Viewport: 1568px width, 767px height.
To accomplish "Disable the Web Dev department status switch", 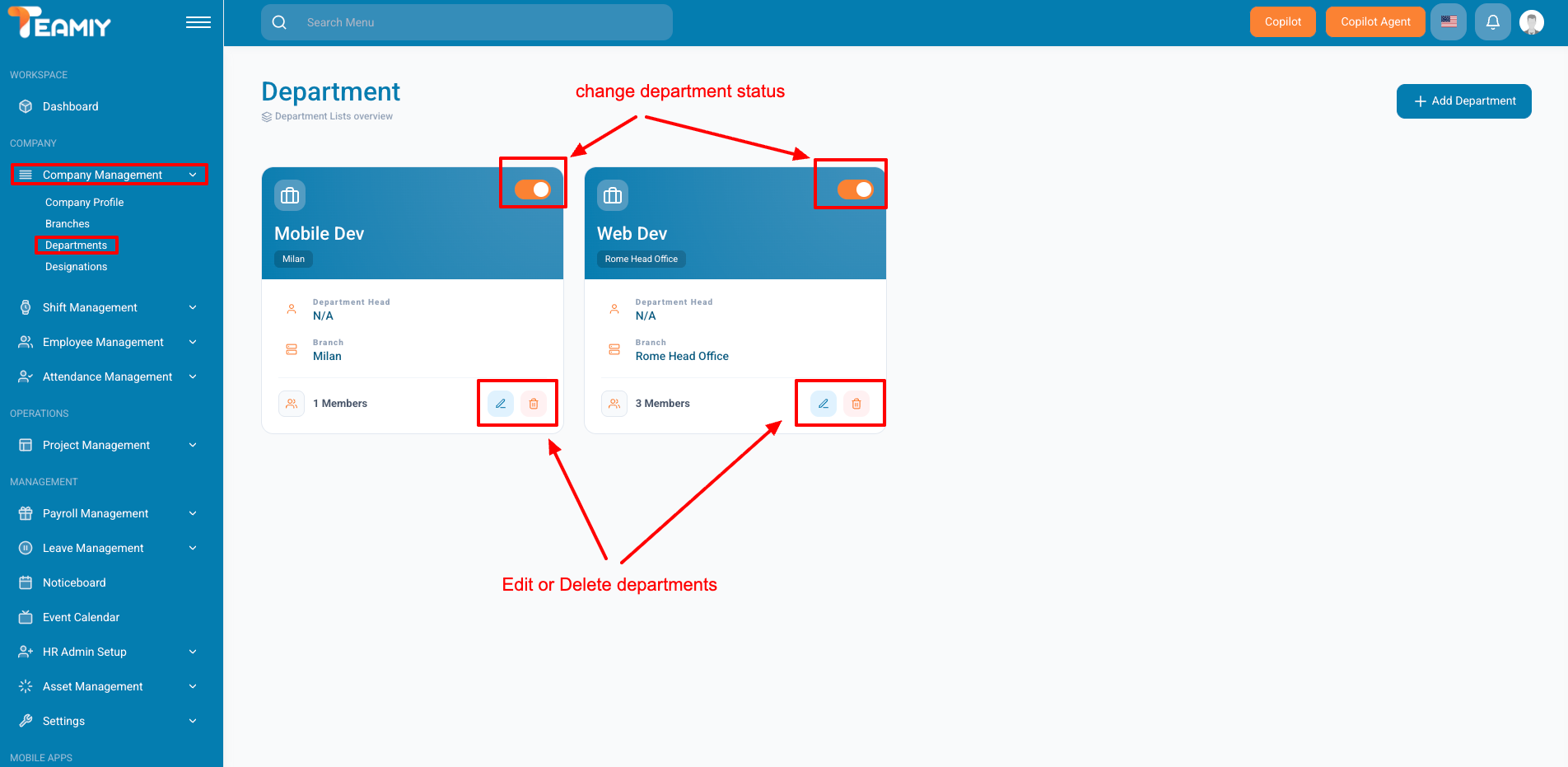I will click(855, 189).
